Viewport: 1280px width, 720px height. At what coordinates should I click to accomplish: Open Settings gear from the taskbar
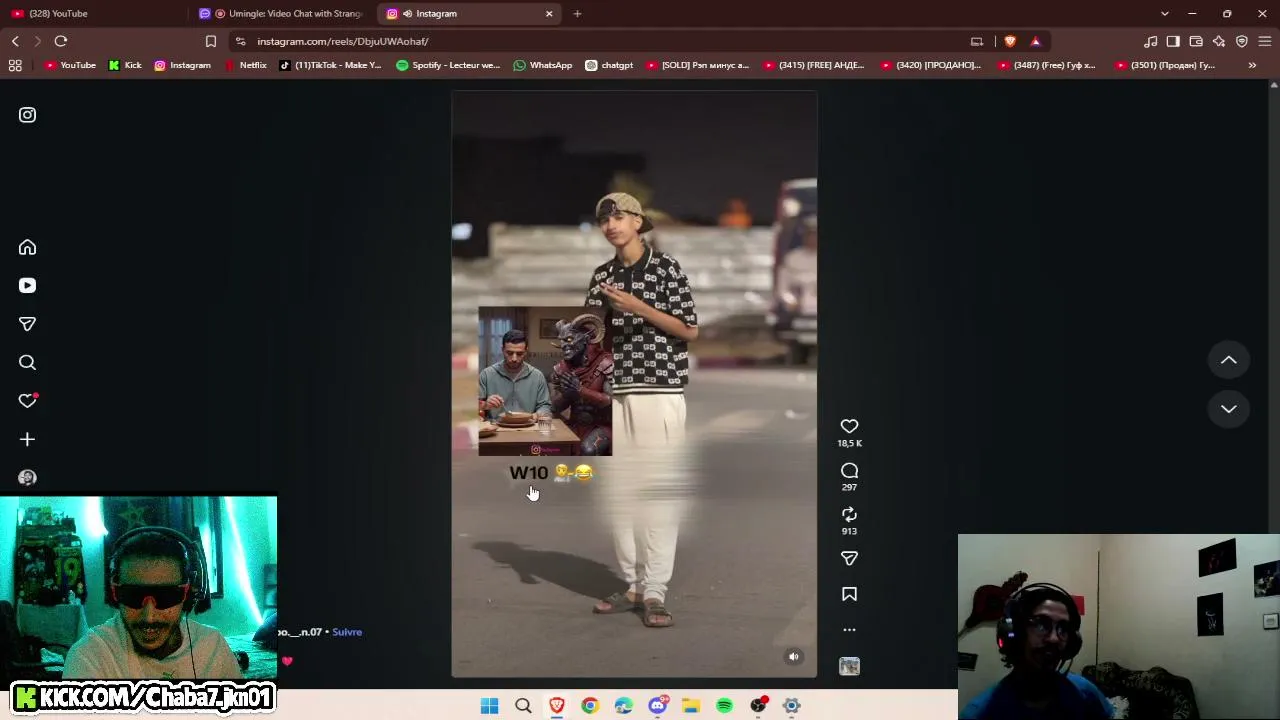791,706
